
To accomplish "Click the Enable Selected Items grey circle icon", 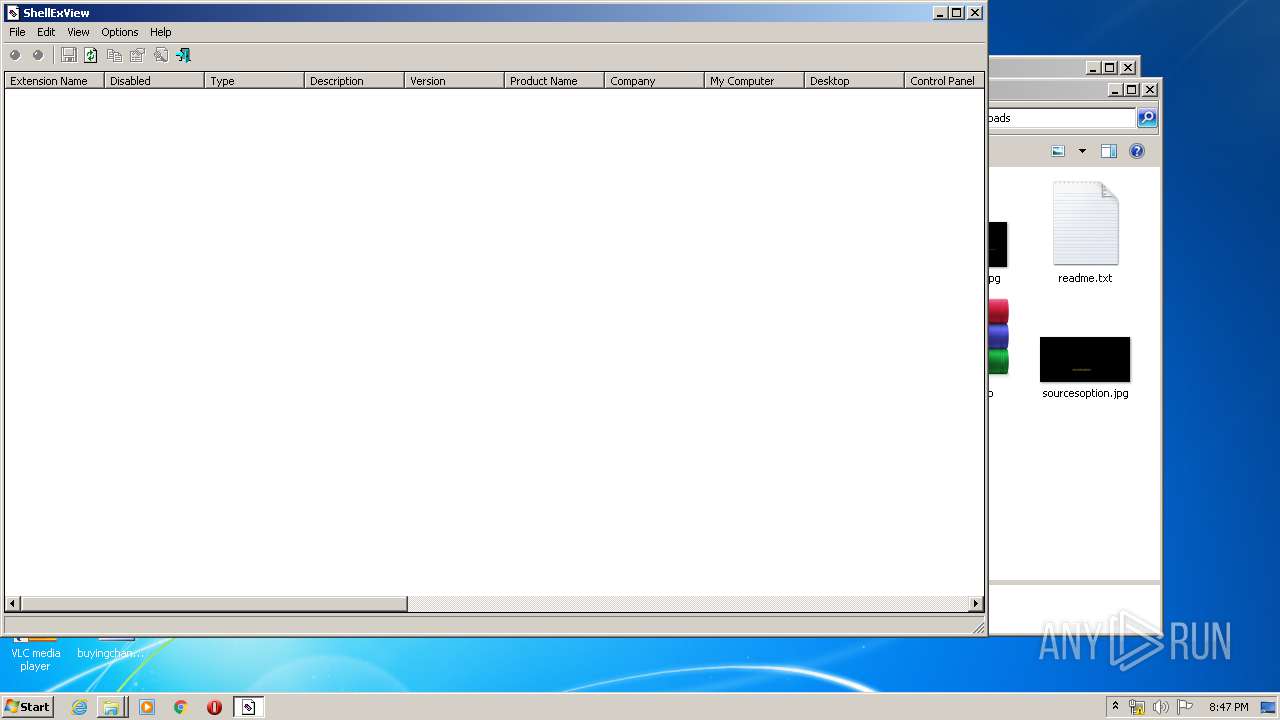I will point(38,55).
